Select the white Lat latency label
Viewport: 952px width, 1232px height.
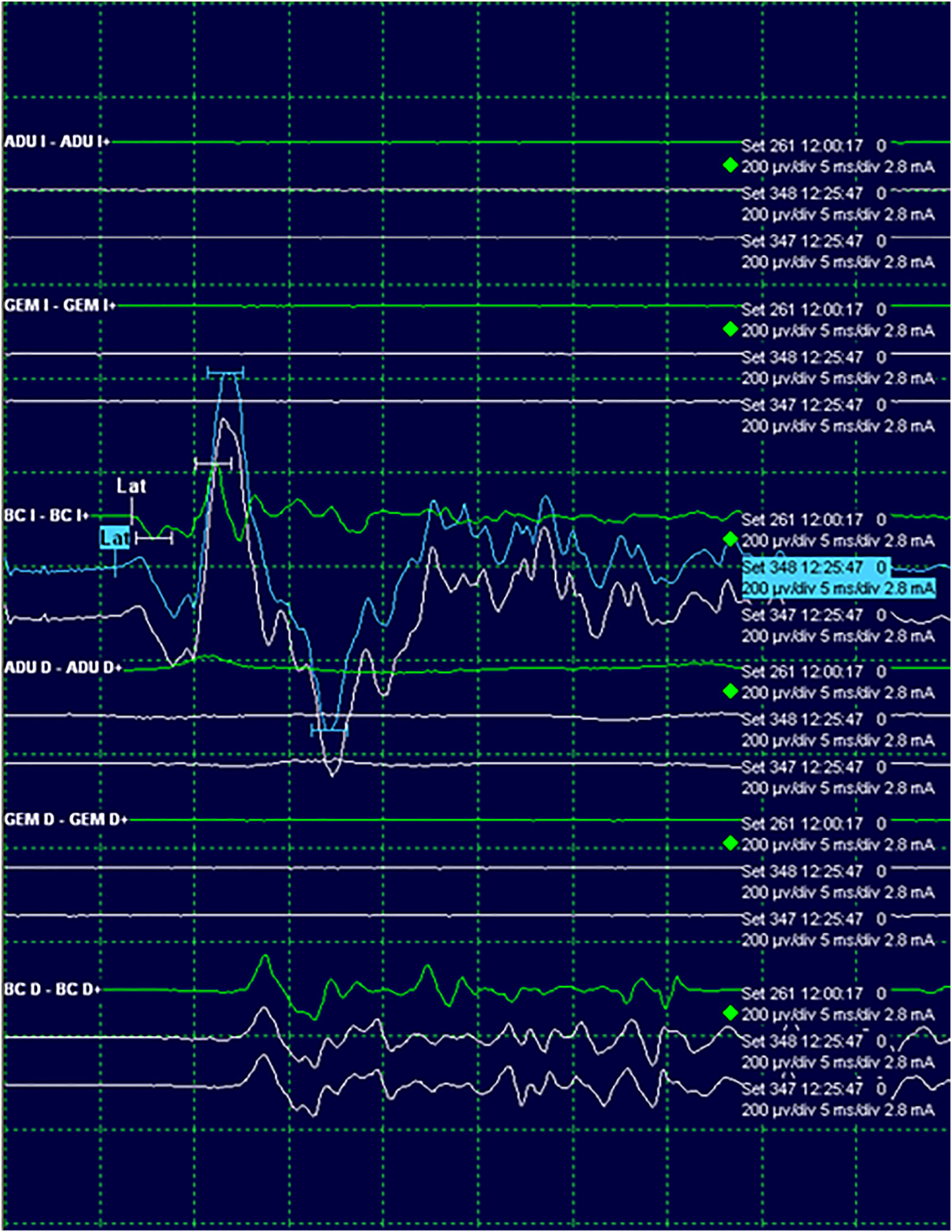(131, 486)
